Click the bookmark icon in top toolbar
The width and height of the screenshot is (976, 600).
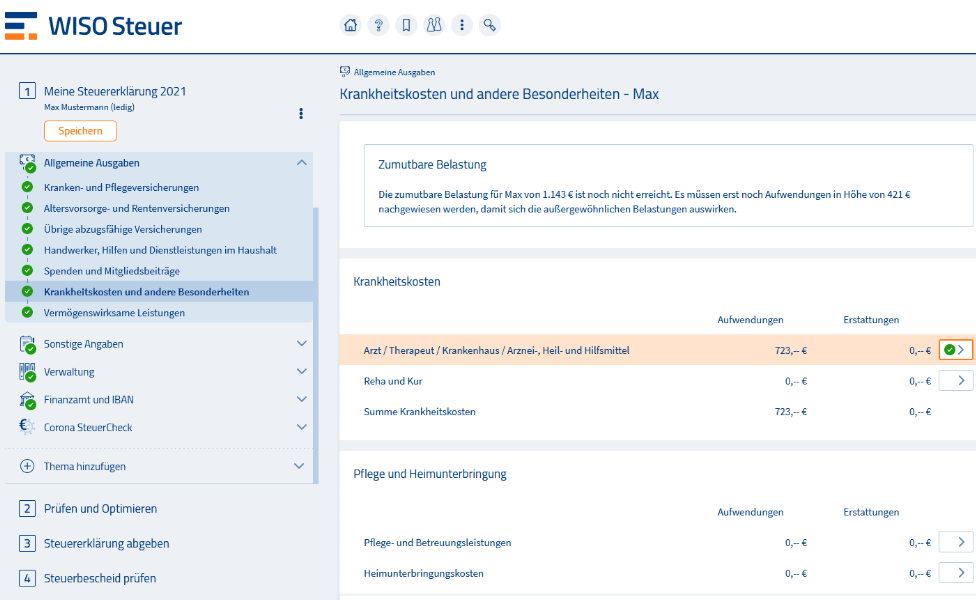coord(406,26)
